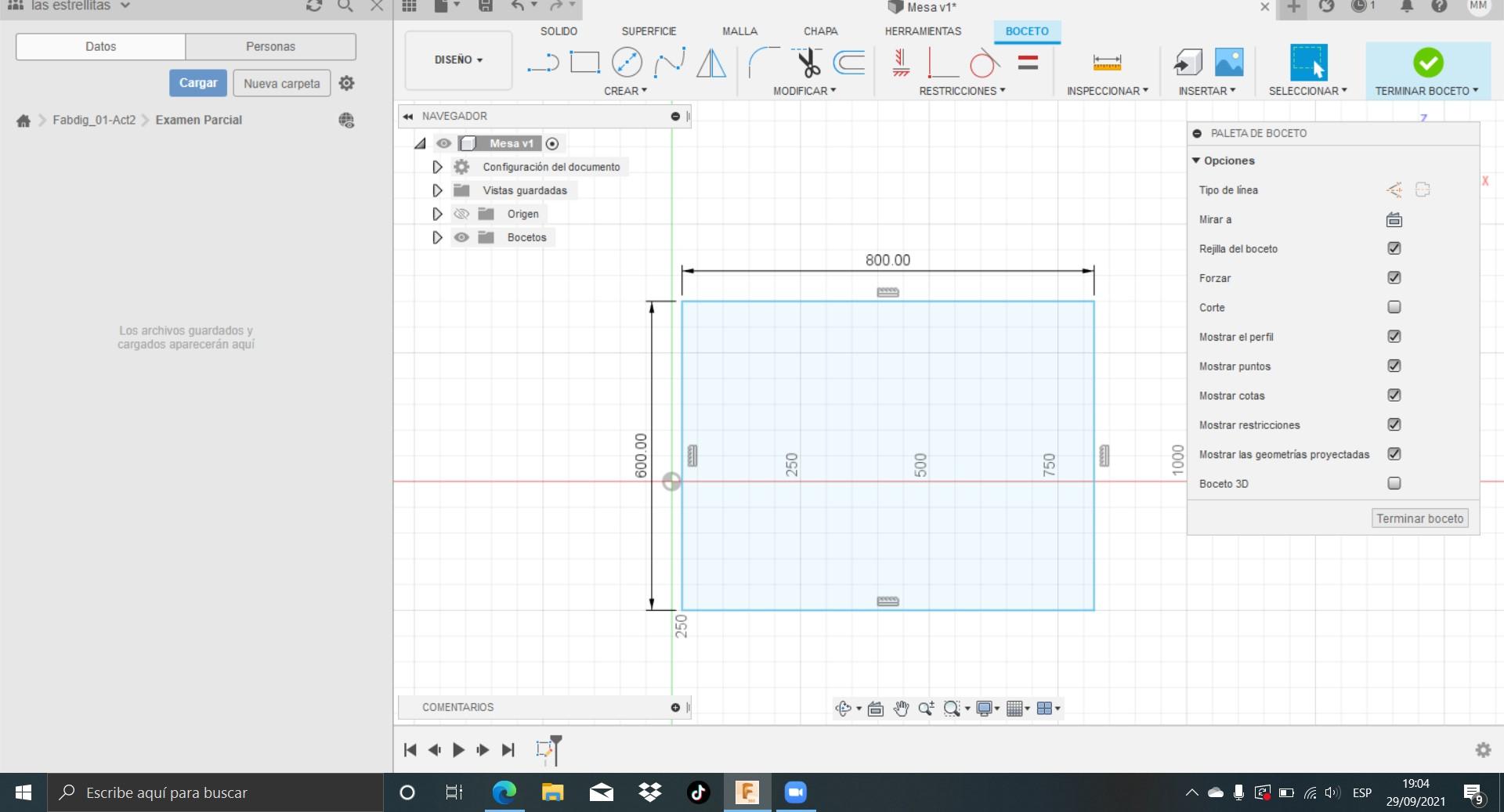Open the Measure inspect tool
This screenshot has width=1504, height=812.
(x=1107, y=63)
